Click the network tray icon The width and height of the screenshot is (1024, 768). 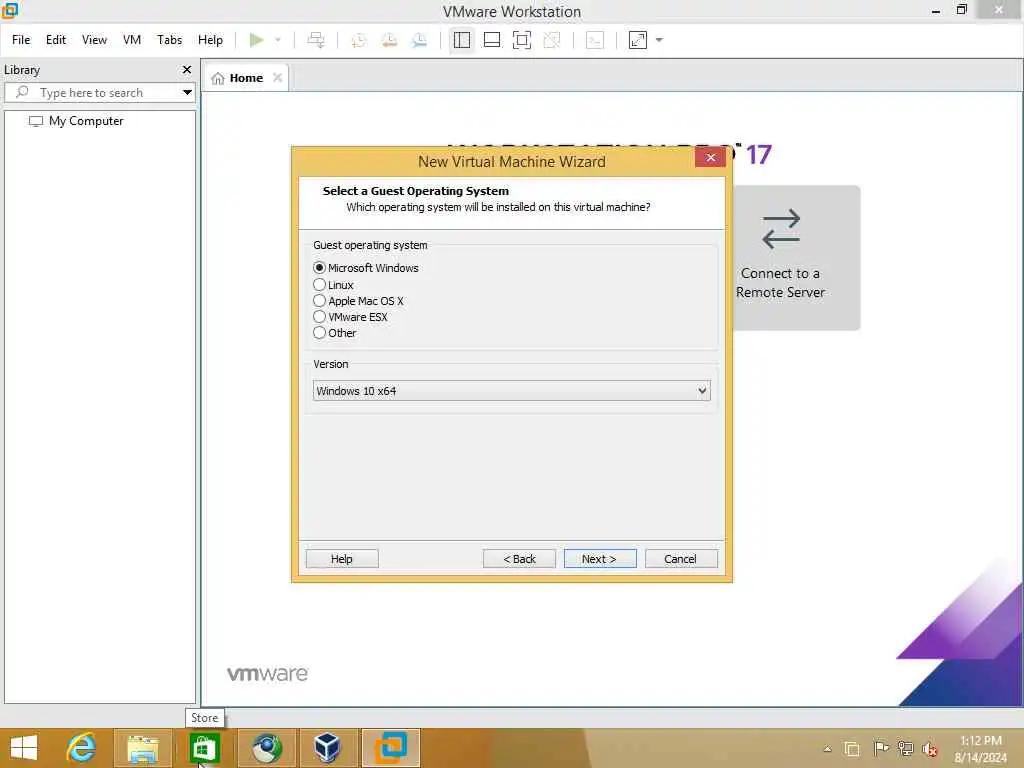[x=905, y=749]
